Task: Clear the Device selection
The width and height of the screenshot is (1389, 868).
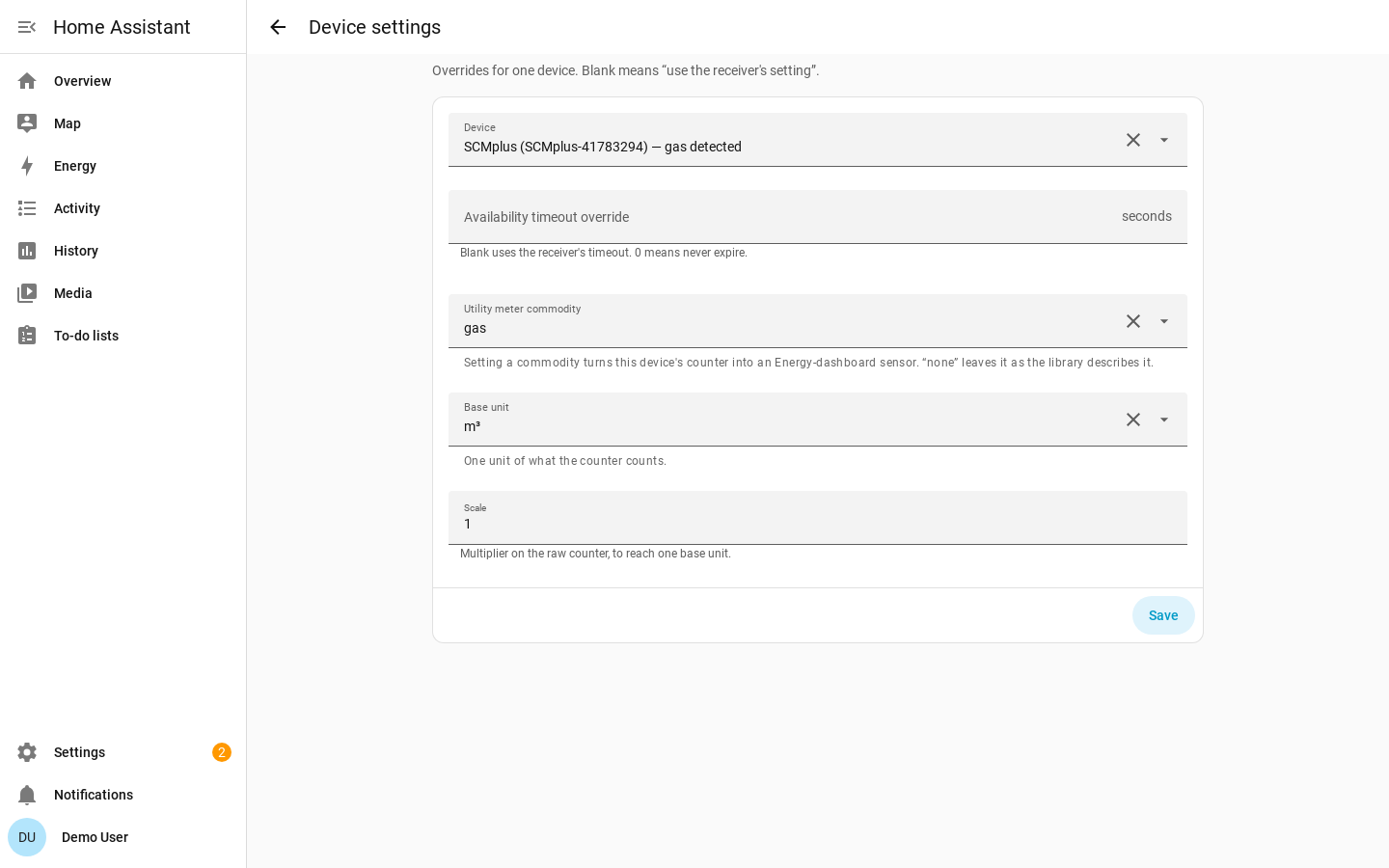Action: (x=1133, y=140)
